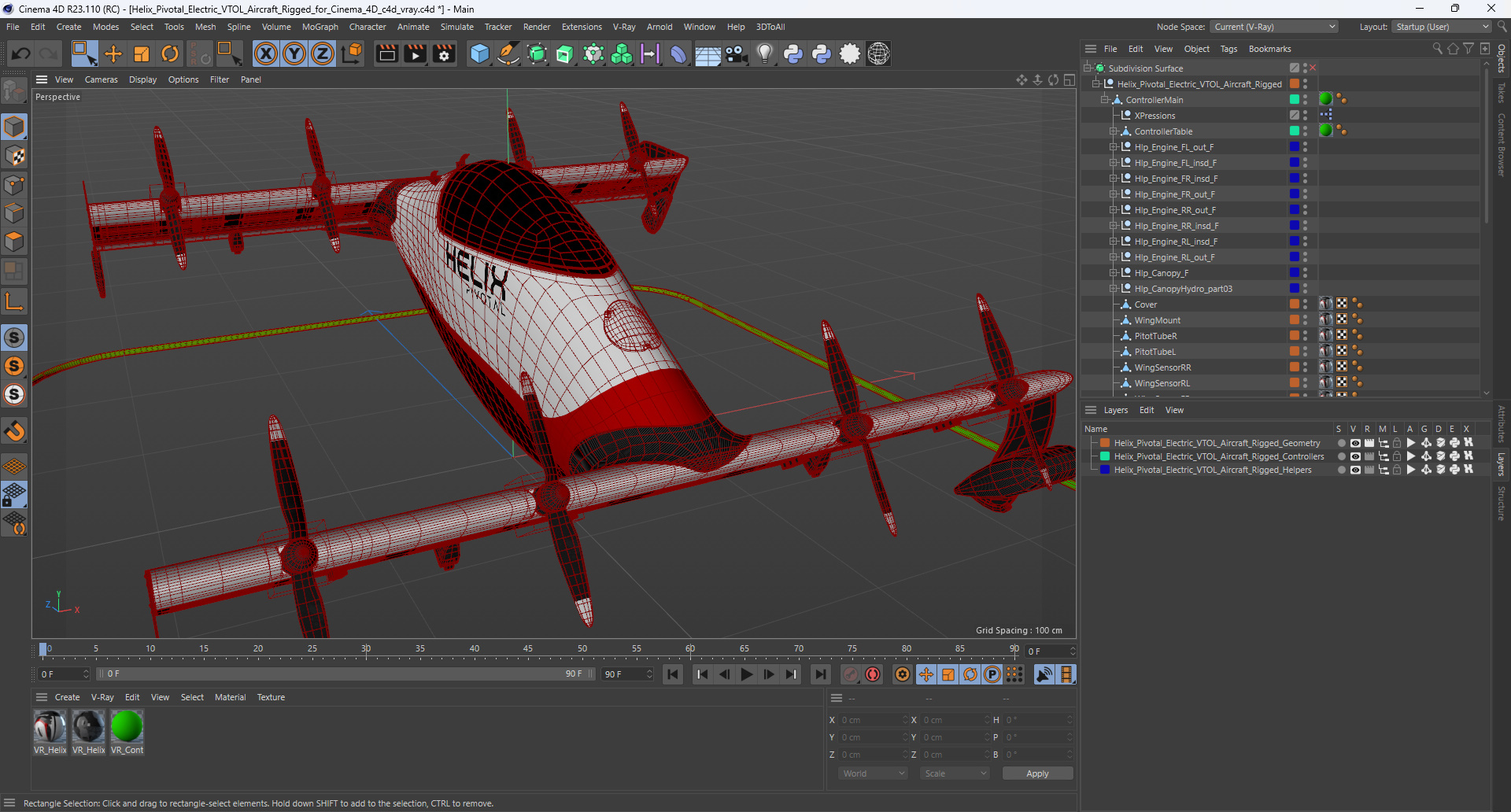This screenshot has width=1511, height=812.
Task: Open Layout Startup dropdown
Action: click(1442, 27)
